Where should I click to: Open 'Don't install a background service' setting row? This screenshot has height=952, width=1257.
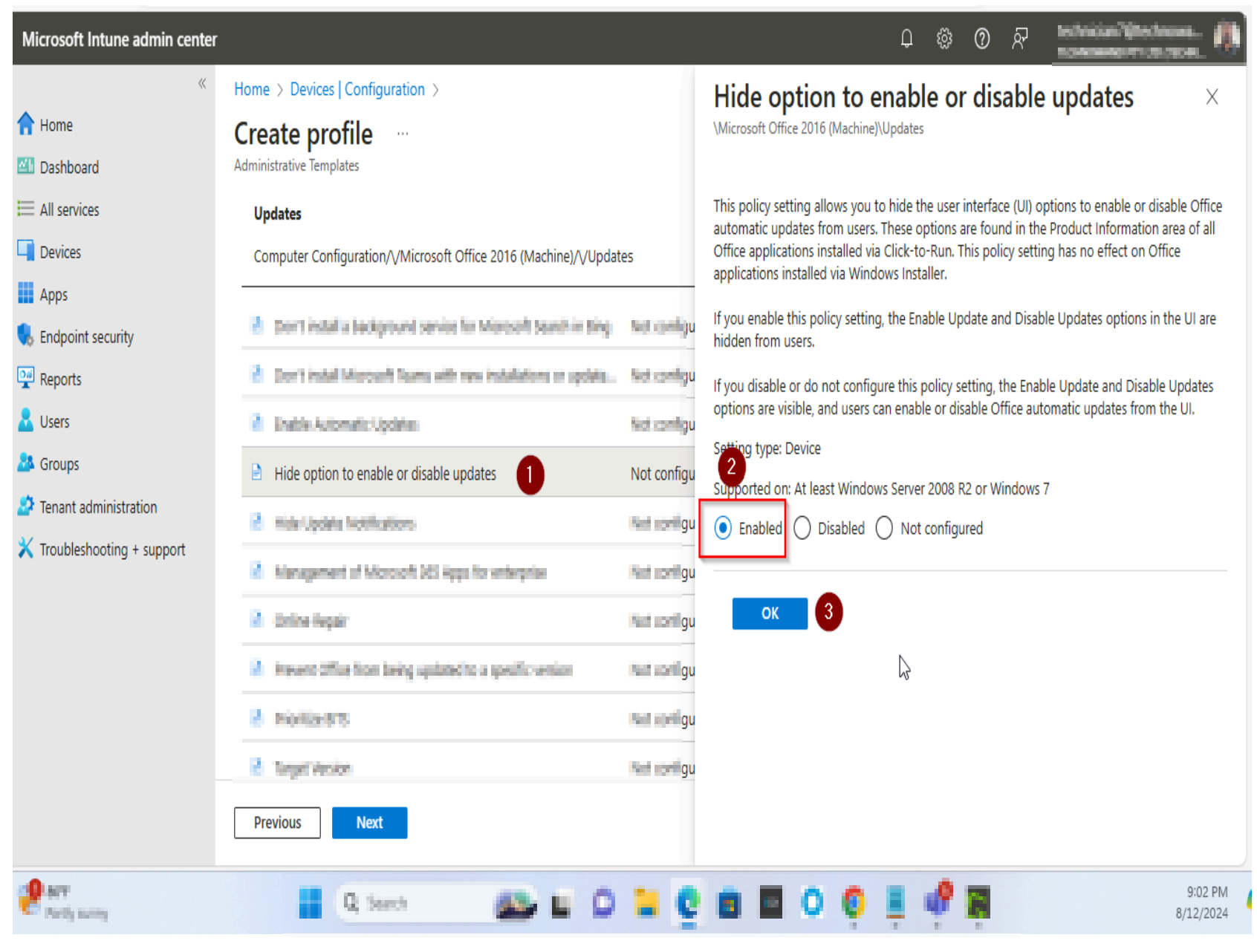pyautogui.click(x=468, y=326)
